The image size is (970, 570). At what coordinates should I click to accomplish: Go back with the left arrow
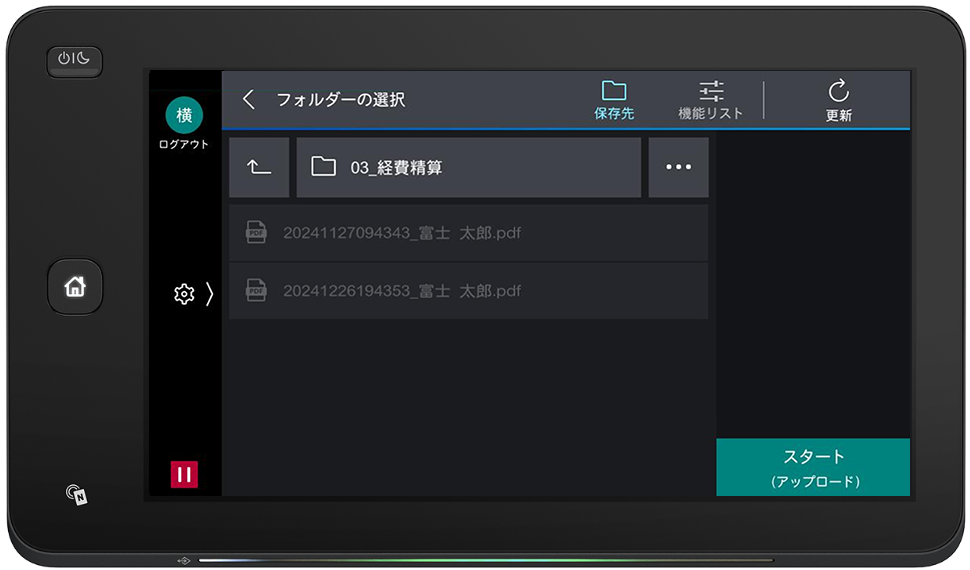click(249, 99)
